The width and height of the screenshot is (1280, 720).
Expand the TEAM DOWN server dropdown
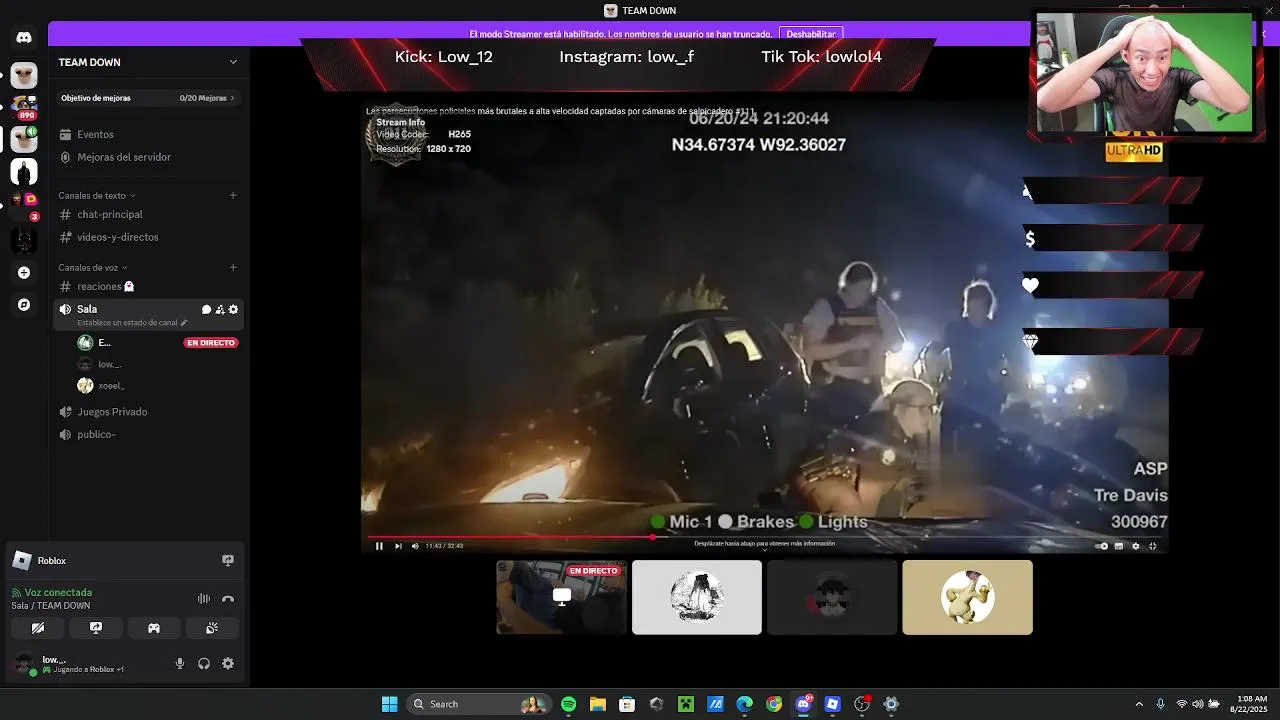click(x=233, y=62)
